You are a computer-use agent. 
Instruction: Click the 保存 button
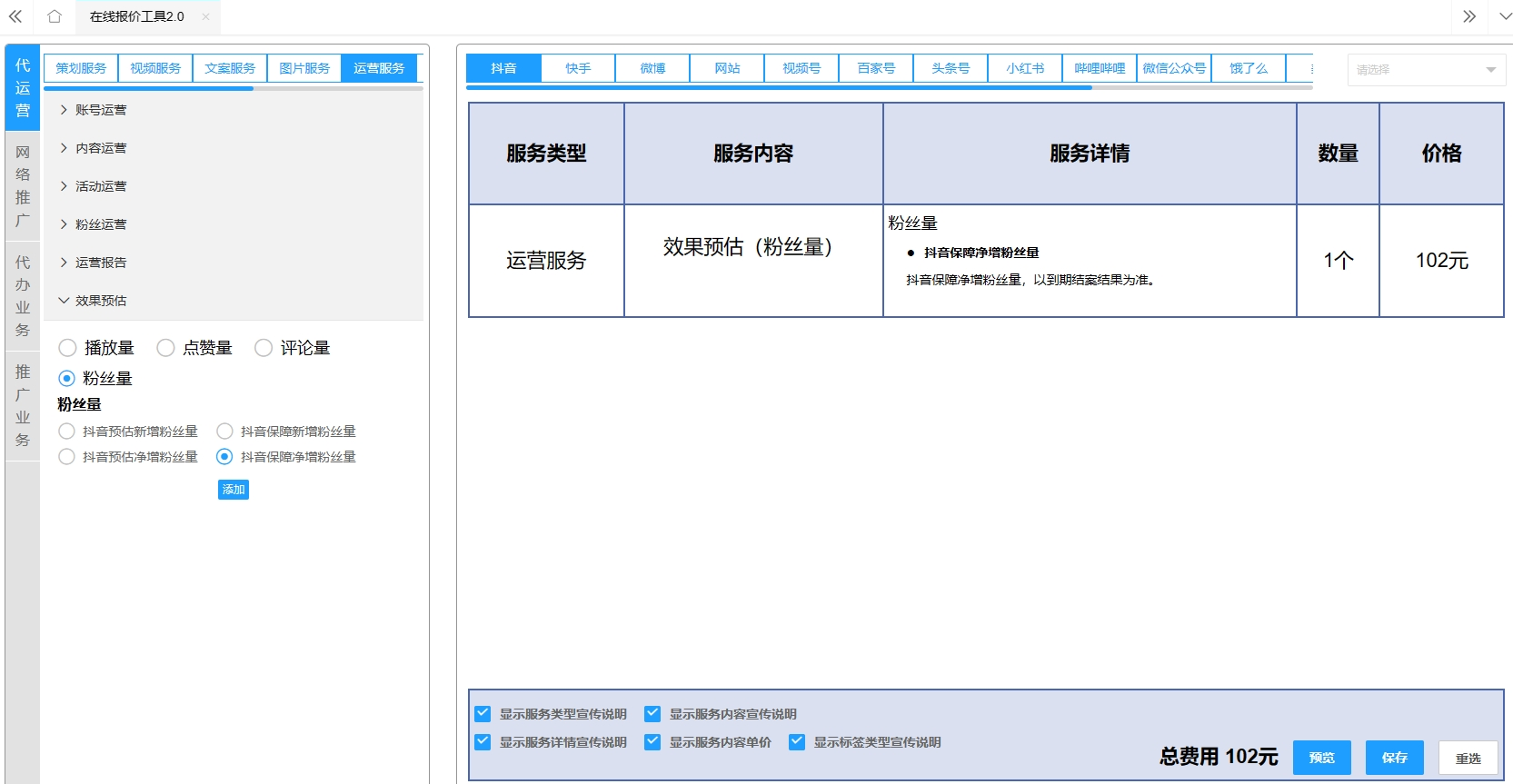pyautogui.click(x=1394, y=758)
